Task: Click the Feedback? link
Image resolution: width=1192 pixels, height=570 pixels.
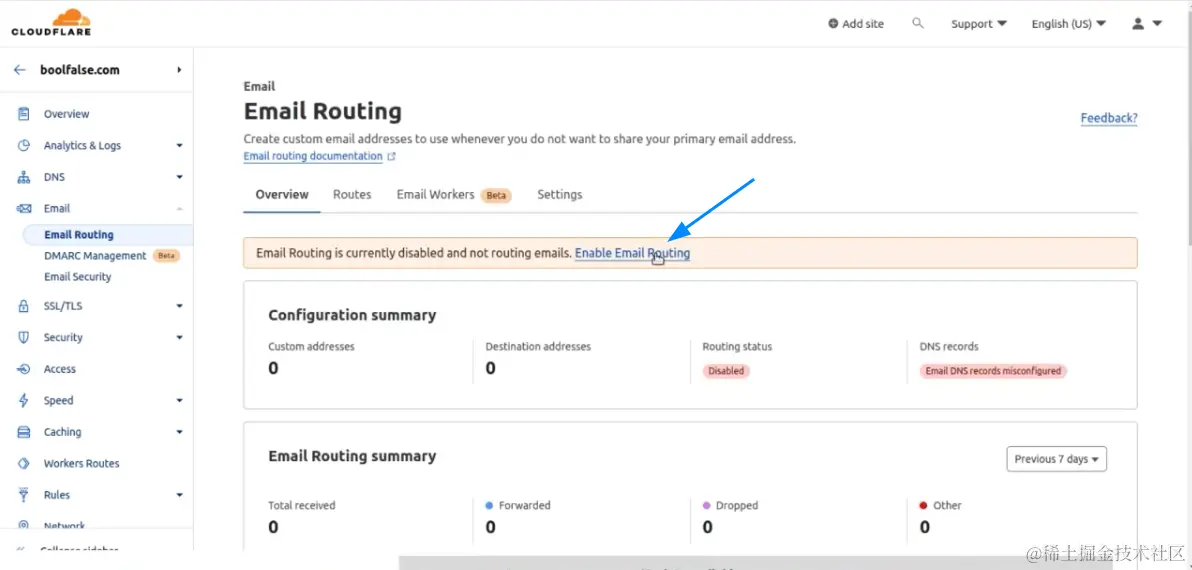Action: 1109,118
